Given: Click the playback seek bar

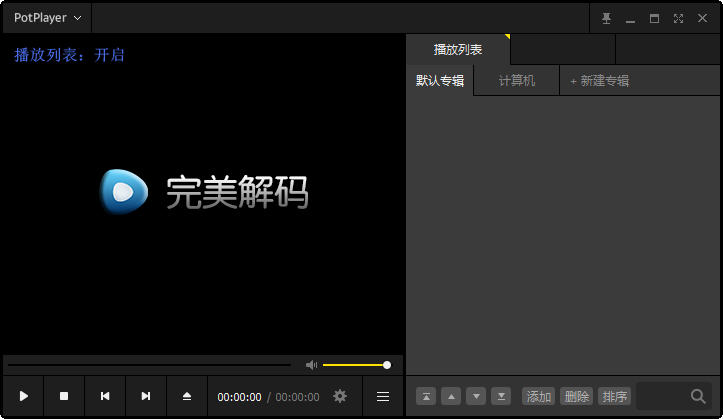Looking at the screenshot, I should click(149, 365).
